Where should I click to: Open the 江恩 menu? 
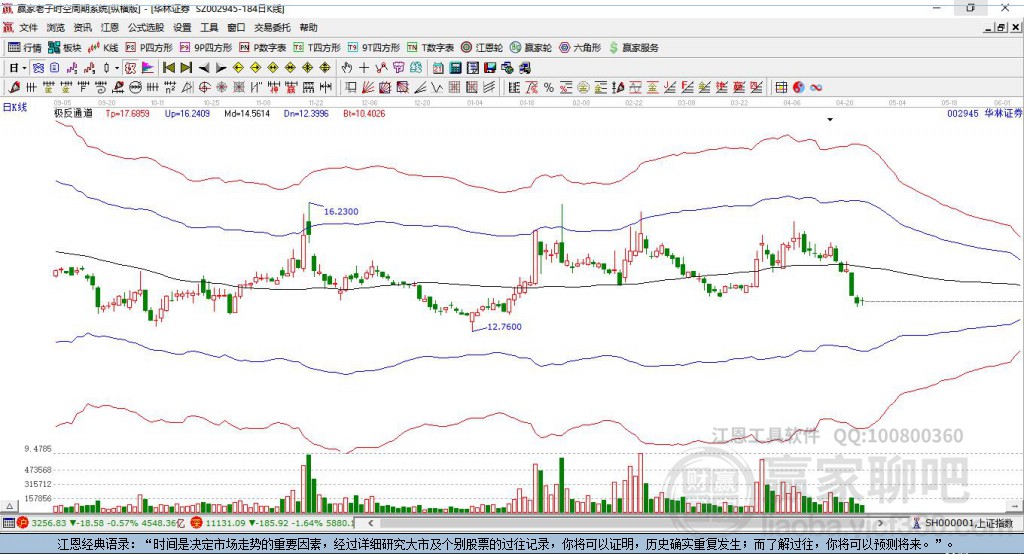(110, 27)
